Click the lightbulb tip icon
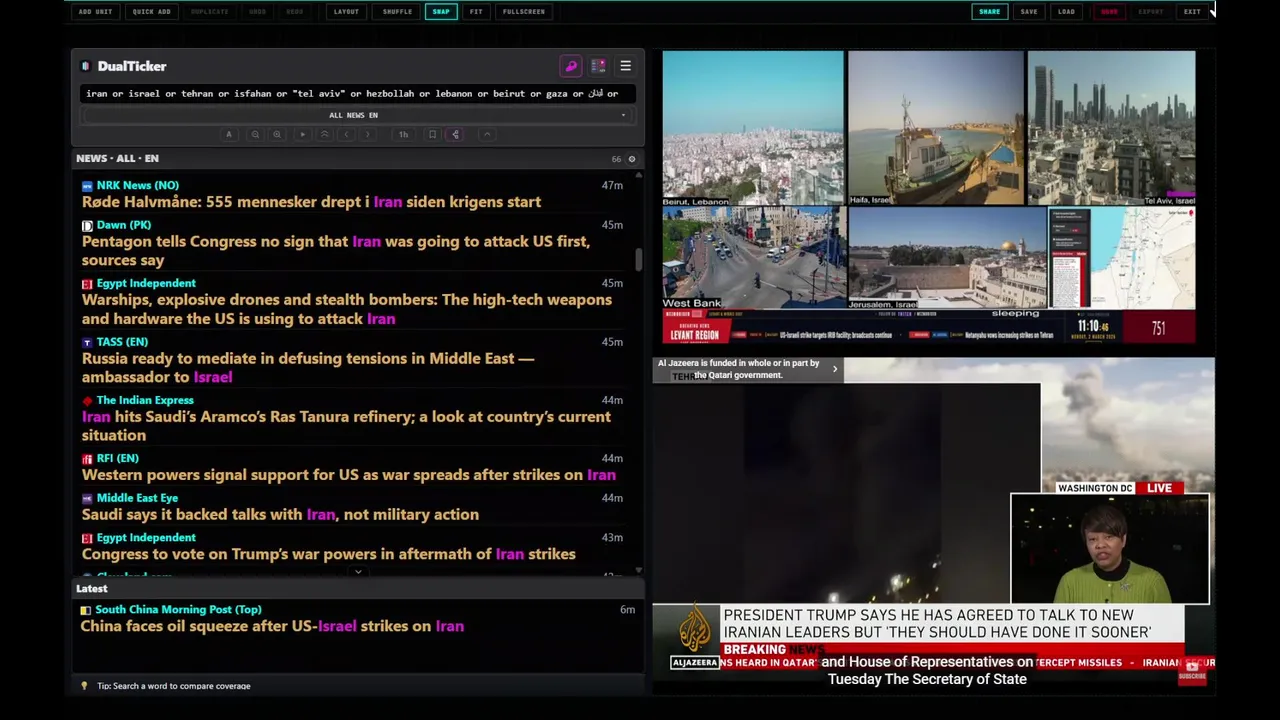The width and height of the screenshot is (1280, 720). tap(84, 686)
